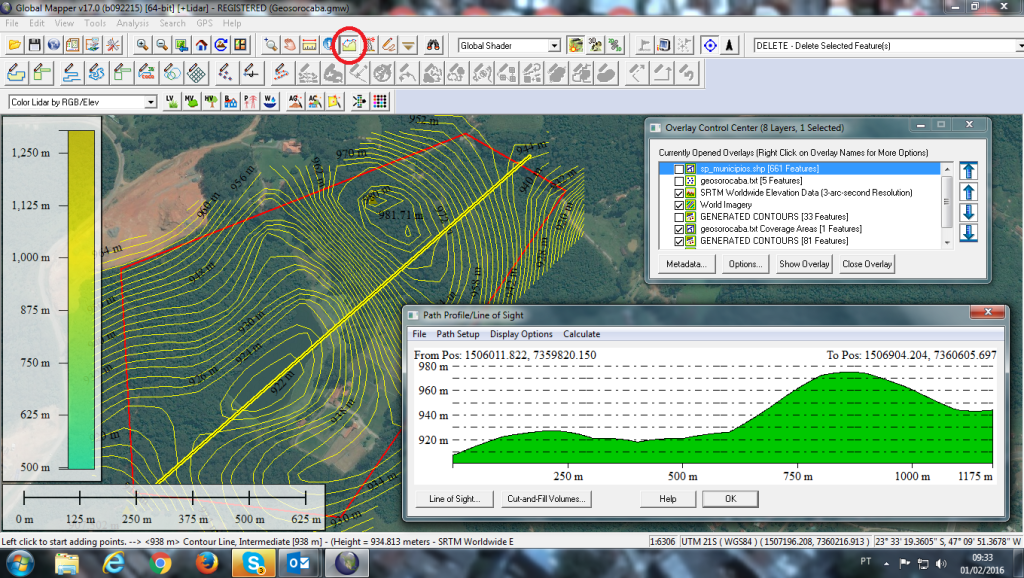1024x578 pixels.
Task: Click the binoculars Search icon
Action: click(x=434, y=45)
